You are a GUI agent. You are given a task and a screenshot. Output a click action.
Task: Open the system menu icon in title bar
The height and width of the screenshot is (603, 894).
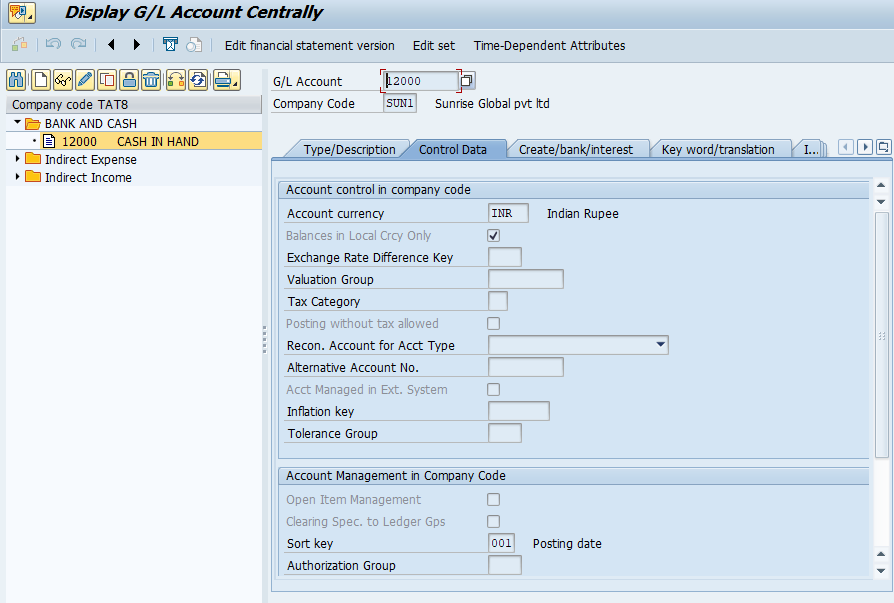tap(22, 13)
